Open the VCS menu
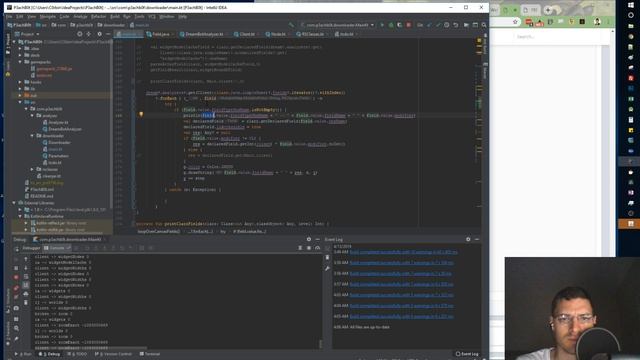 coord(152,17)
